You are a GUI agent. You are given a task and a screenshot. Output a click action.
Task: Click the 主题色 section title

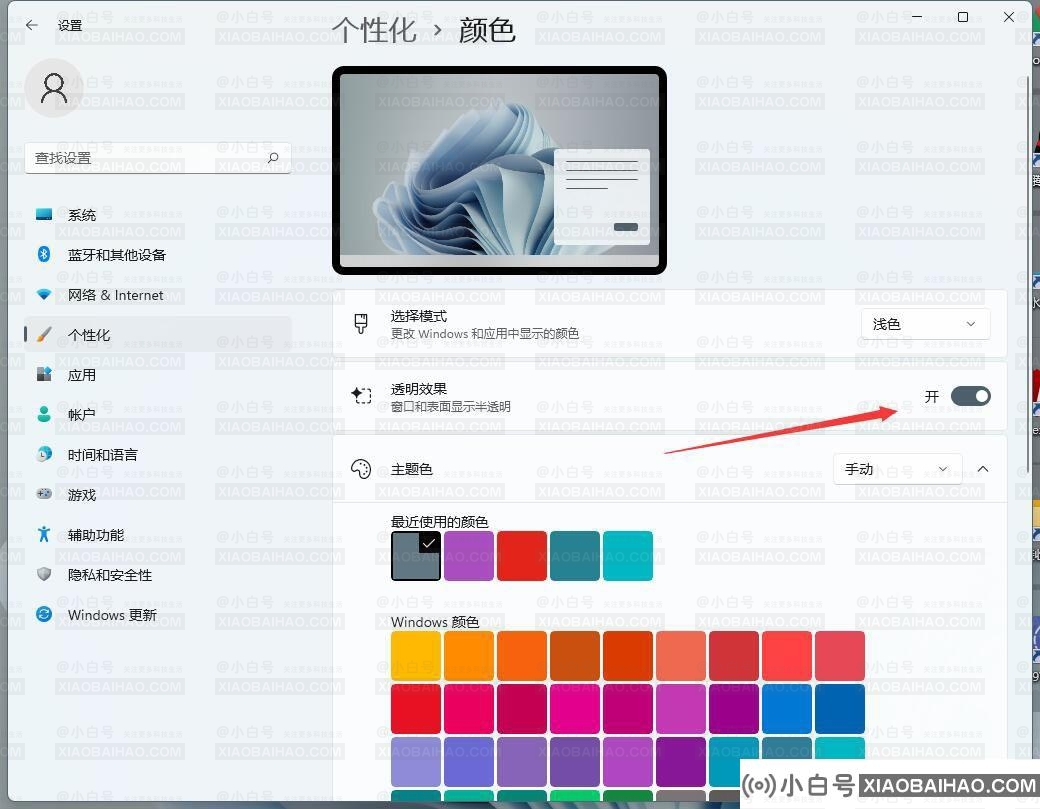pos(411,469)
